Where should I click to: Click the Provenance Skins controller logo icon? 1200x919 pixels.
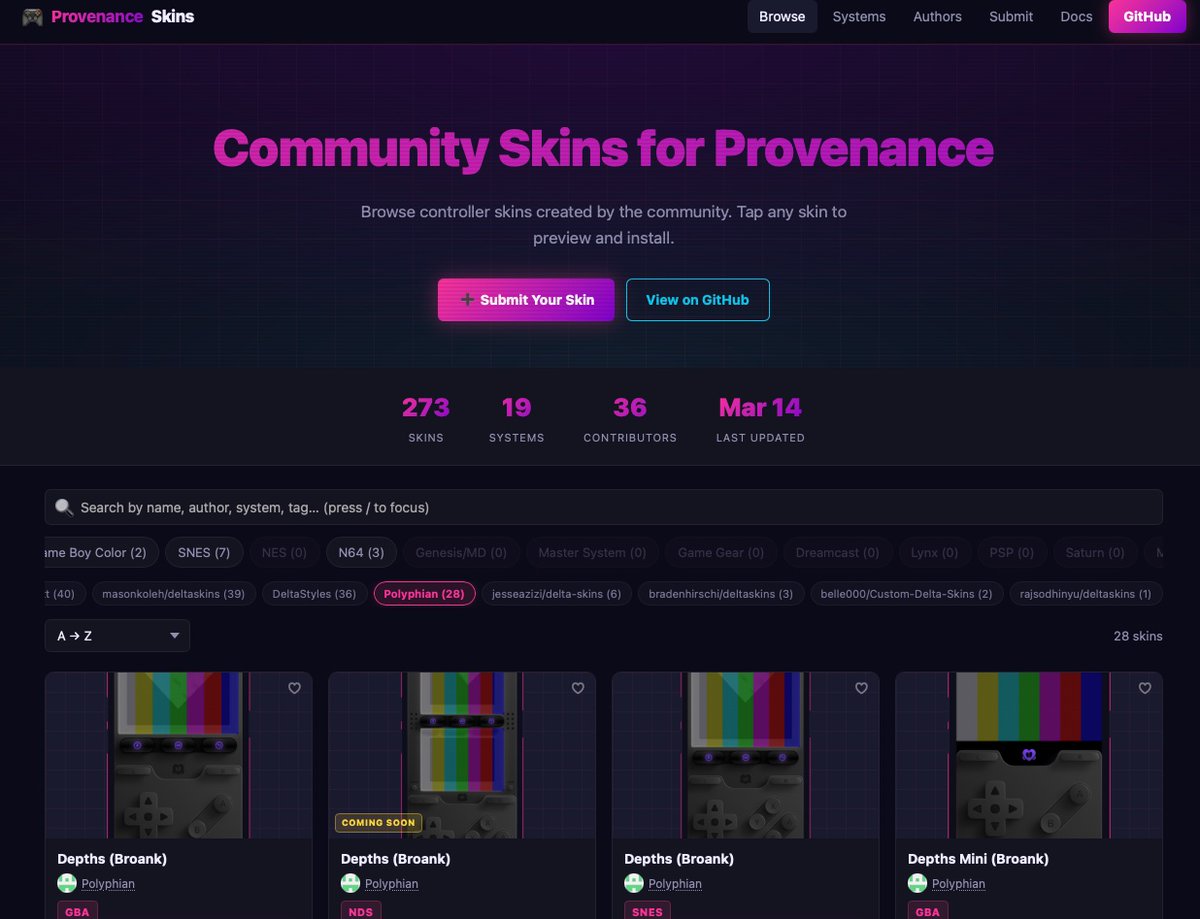point(32,17)
